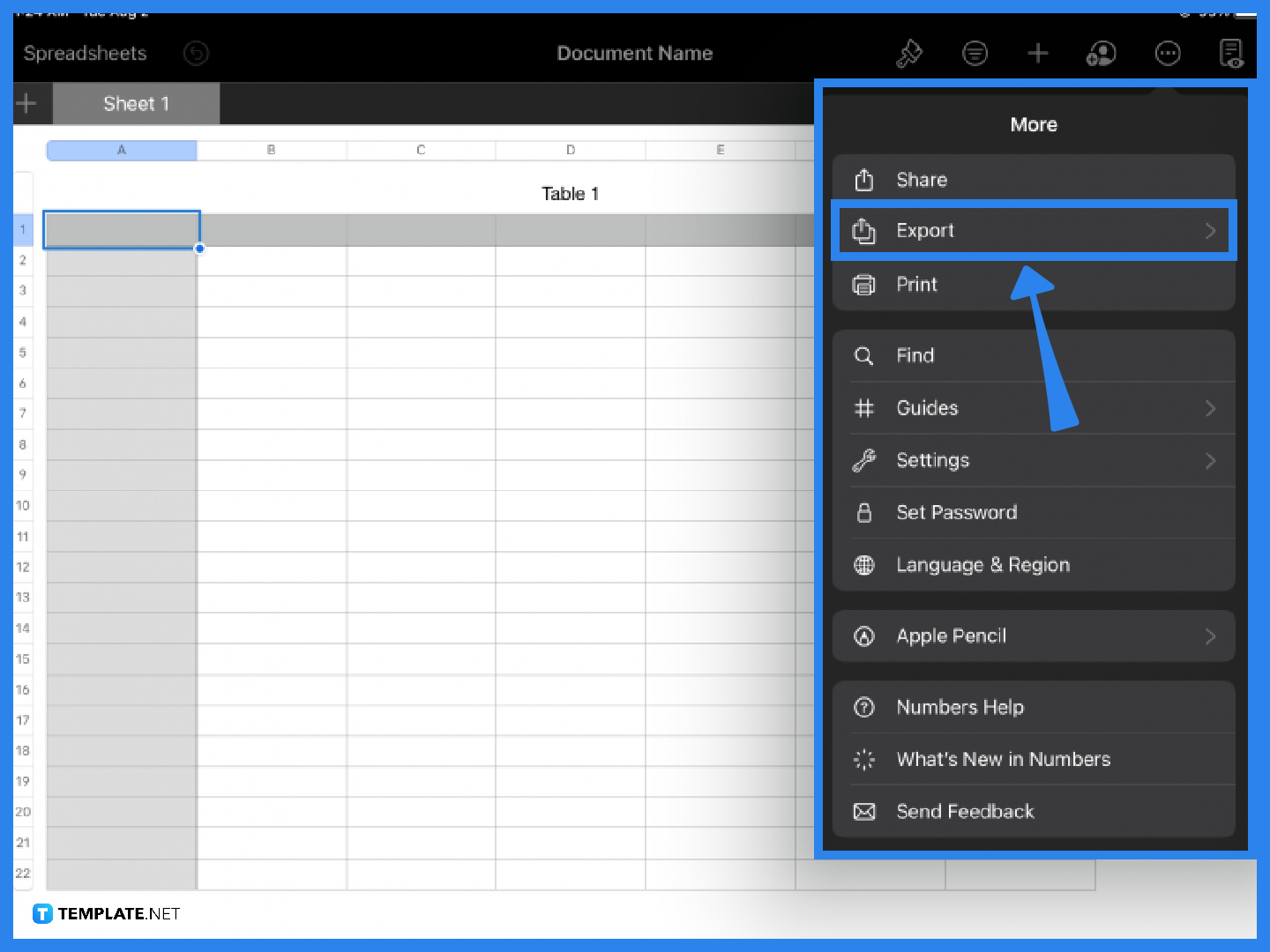1270x952 pixels.
Task: Tap the plus icon to insert content
Action: click(1038, 53)
